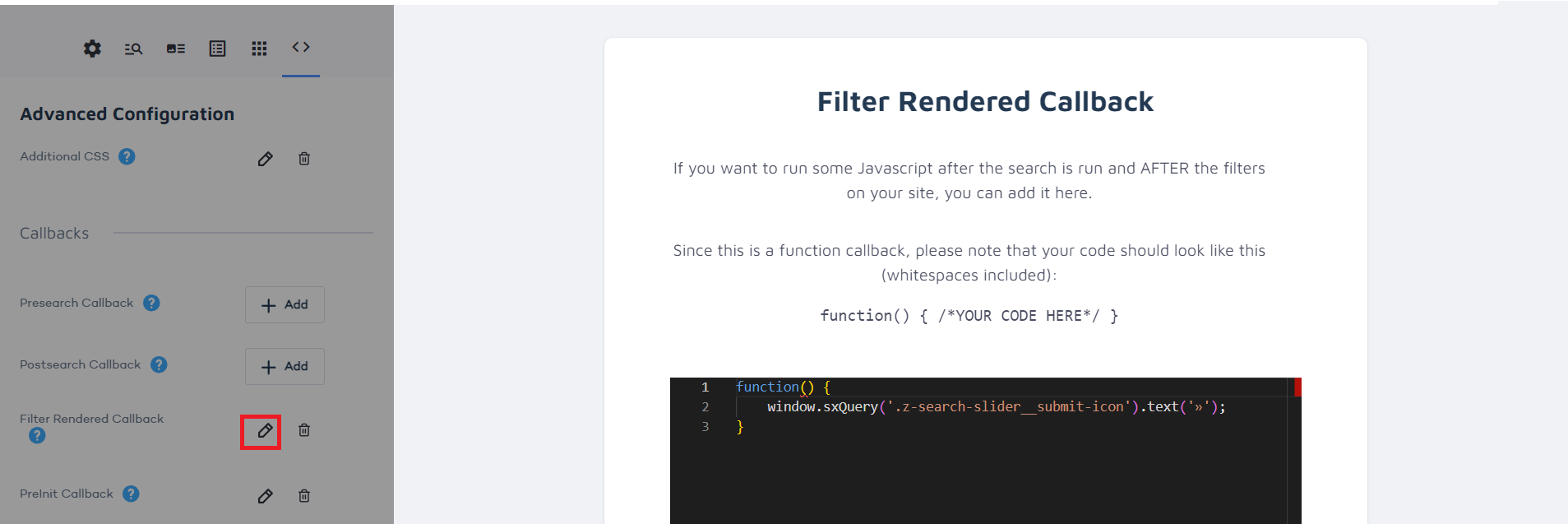Select the code brackets advanced tab
The width and height of the screenshot is (1568, 524).
(x=301, y=47)
